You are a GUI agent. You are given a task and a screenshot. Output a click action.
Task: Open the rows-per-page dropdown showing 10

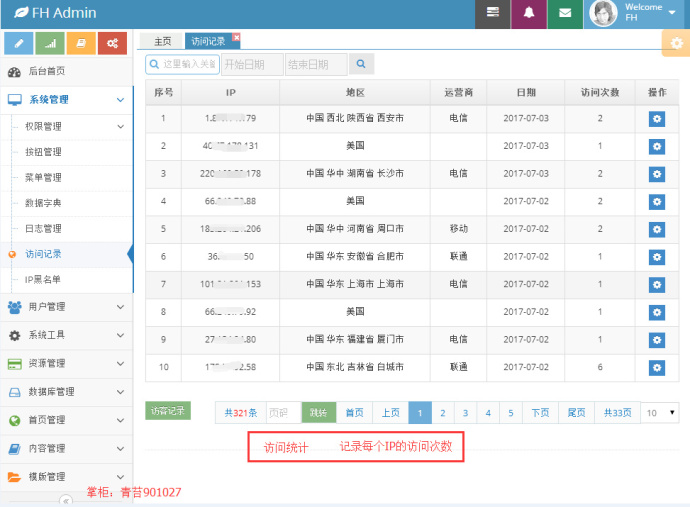pos(660,413)
